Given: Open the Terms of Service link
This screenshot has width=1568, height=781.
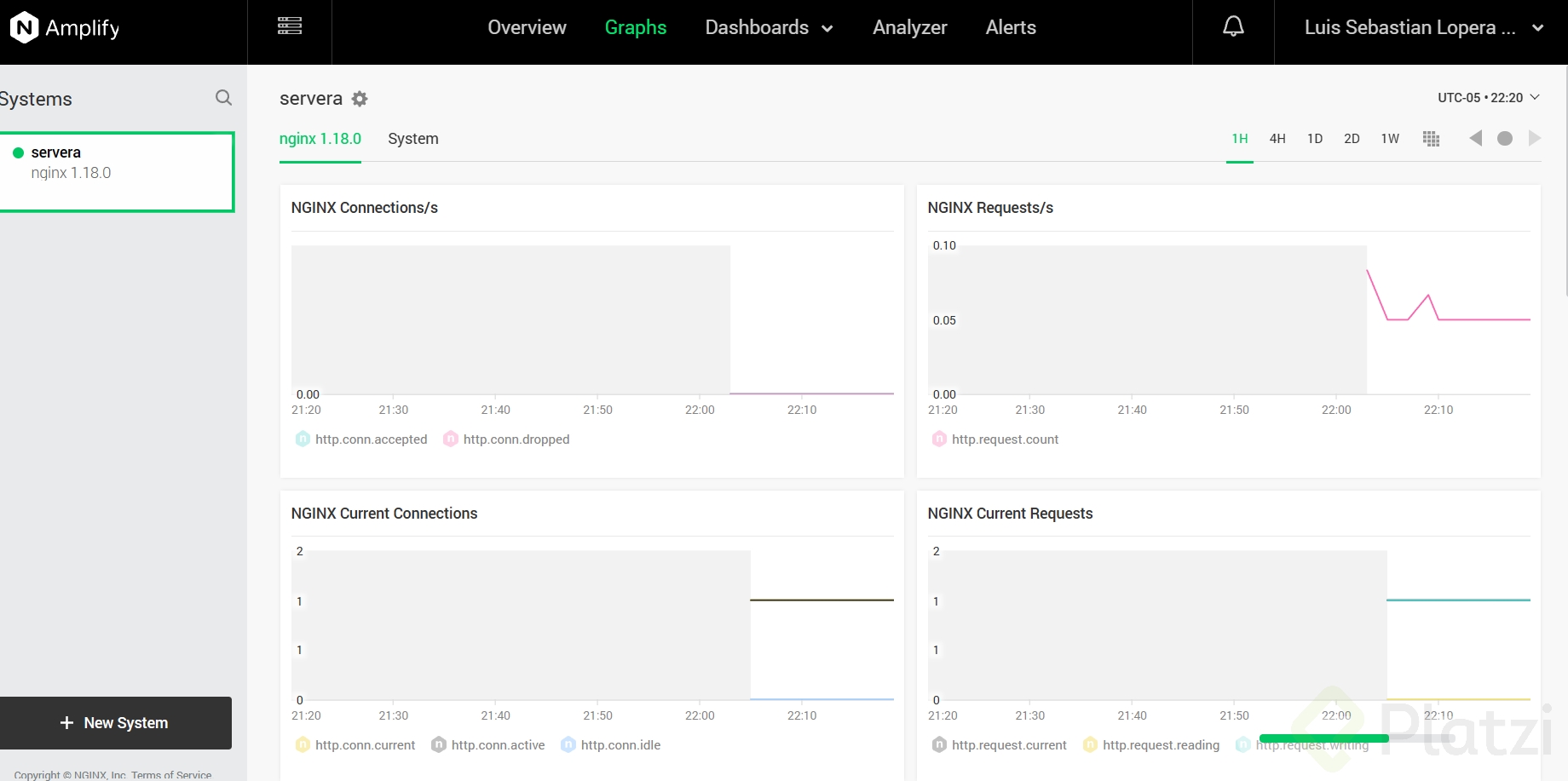Looking at the screenshot, I should coord(171,775).
